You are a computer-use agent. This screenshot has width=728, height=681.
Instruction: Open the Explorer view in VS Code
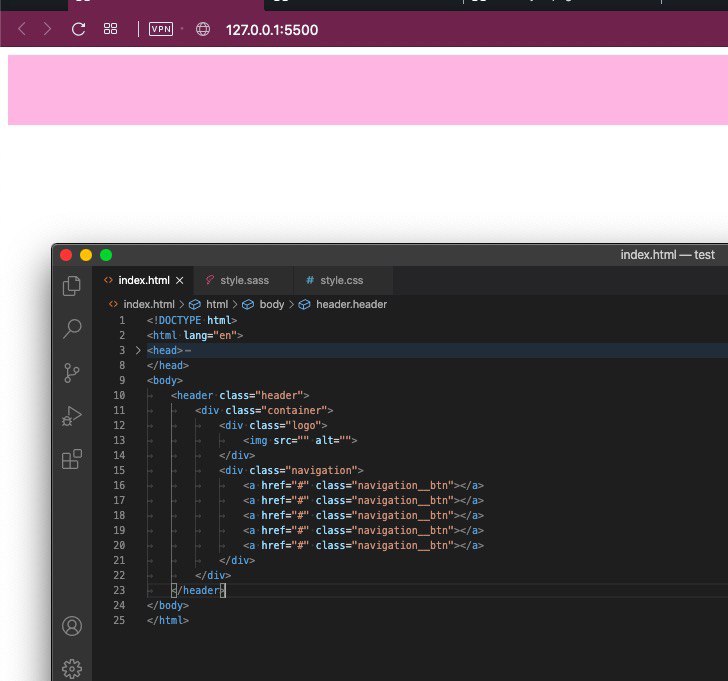[x=72, y=286]
